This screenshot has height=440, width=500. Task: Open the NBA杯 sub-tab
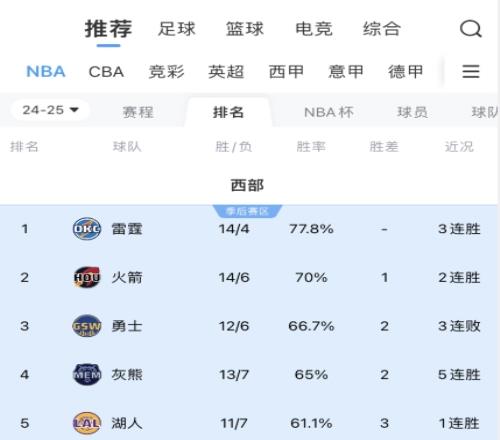click(329, 112)
